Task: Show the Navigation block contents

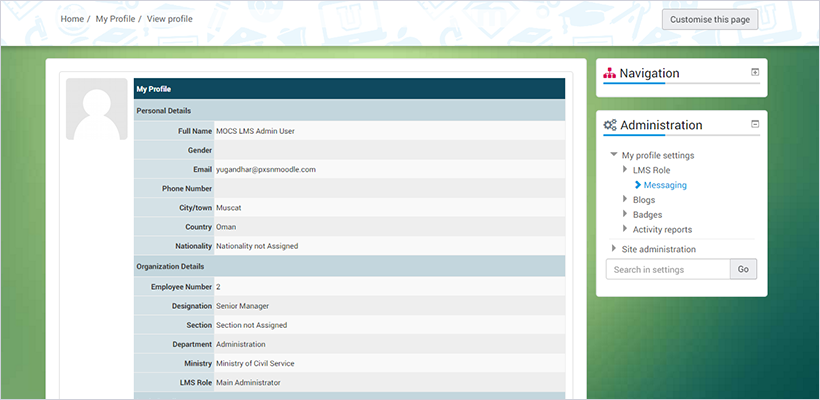Action: coord(755,72)
